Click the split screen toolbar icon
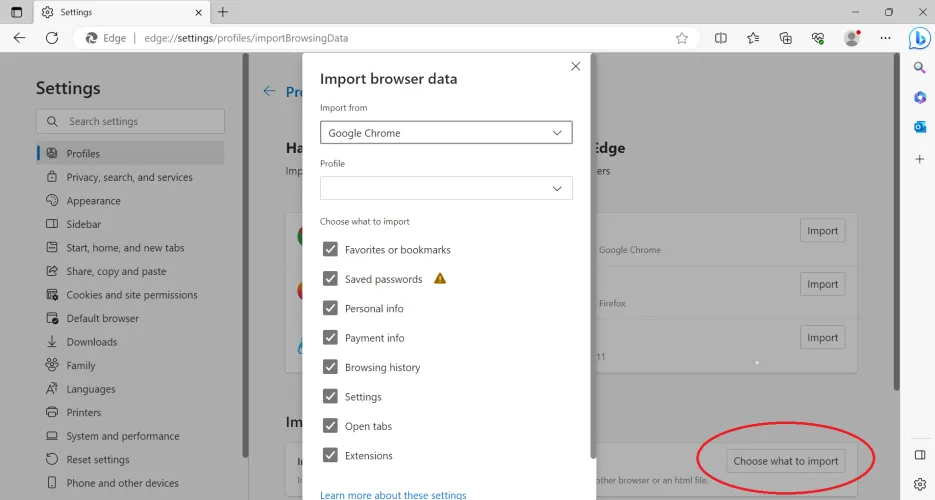This screenshot has height=500, width=935. click(x=721, y=38)
